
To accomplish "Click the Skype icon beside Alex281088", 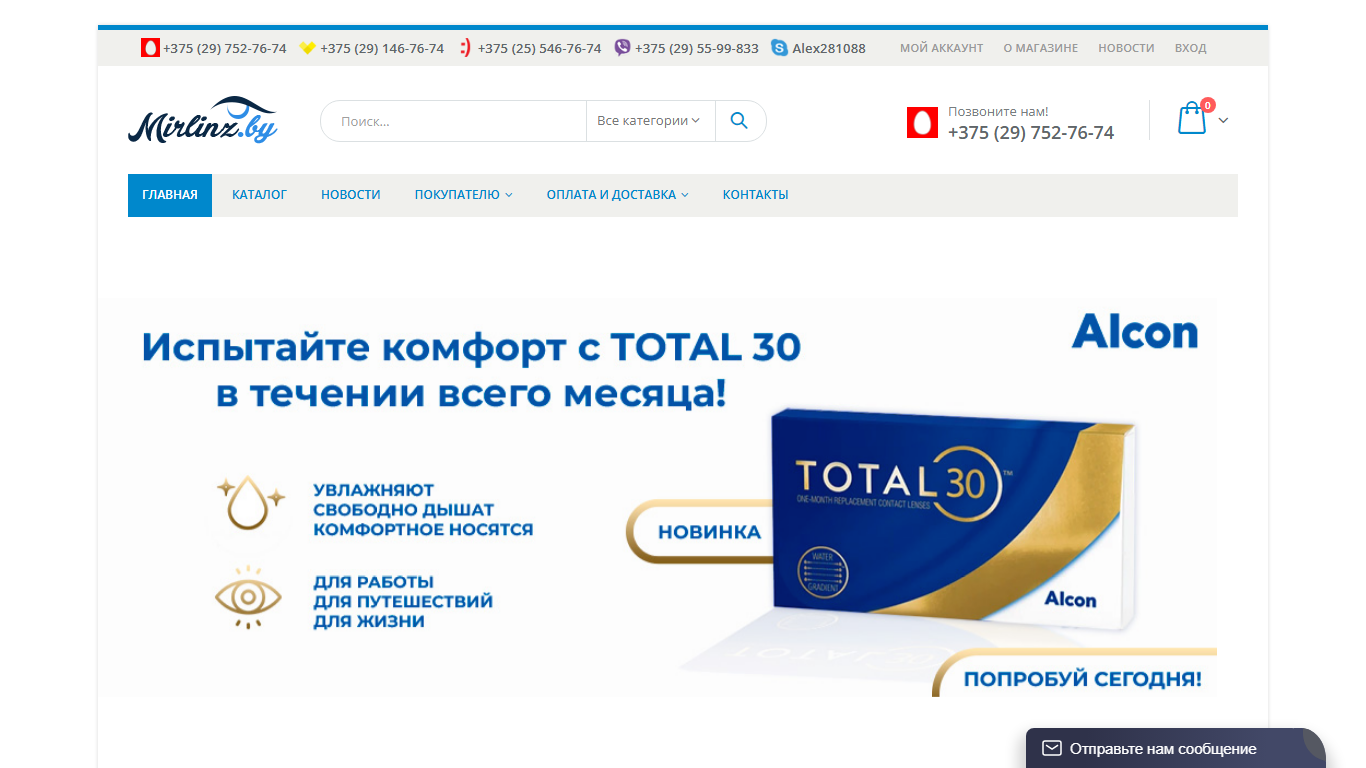I will click(779, 47).
